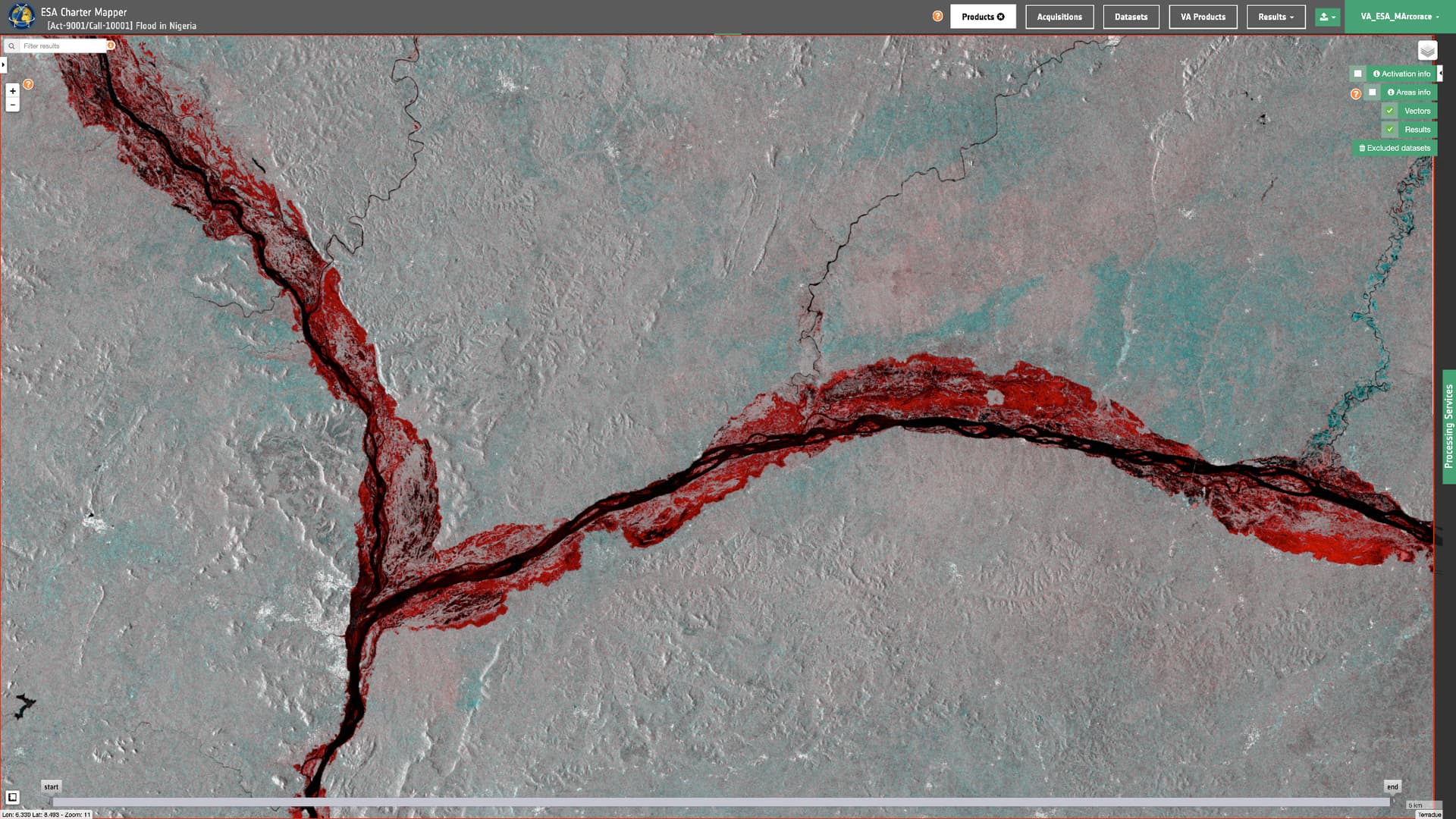The height and width of the screenshot is (819, 1456).
Task: Click search magnifier in filter box
Action: tap(11, 46)
